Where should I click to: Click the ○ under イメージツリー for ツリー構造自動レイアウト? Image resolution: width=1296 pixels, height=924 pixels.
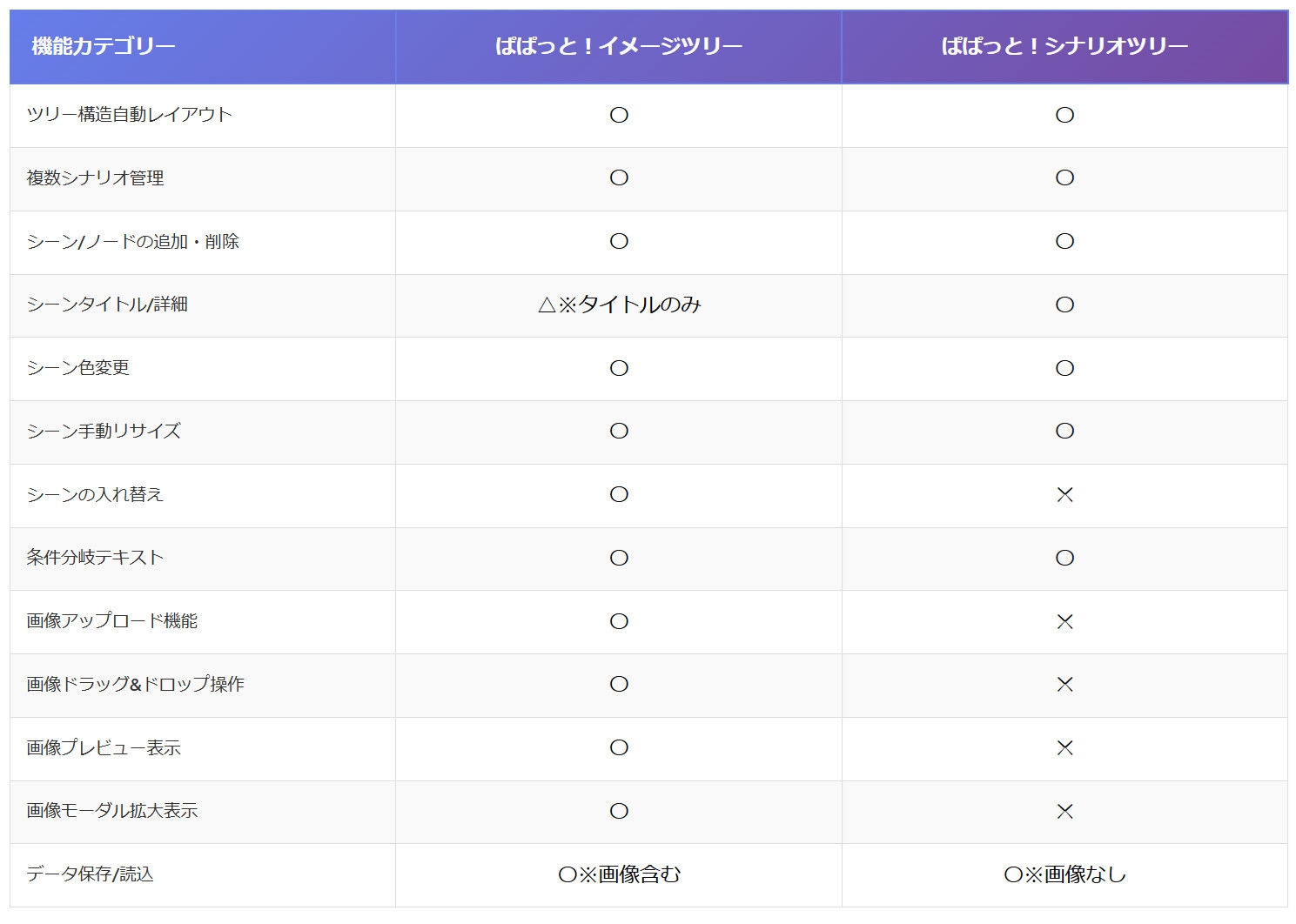619,115
